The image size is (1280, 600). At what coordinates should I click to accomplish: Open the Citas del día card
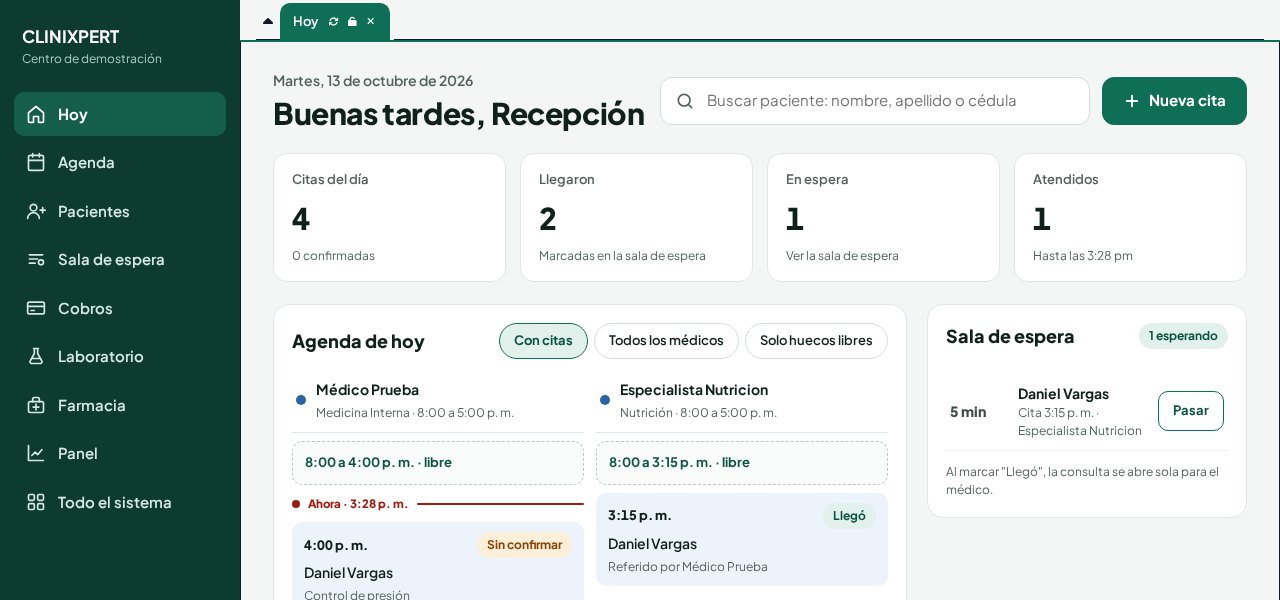(x=389, y=217)
